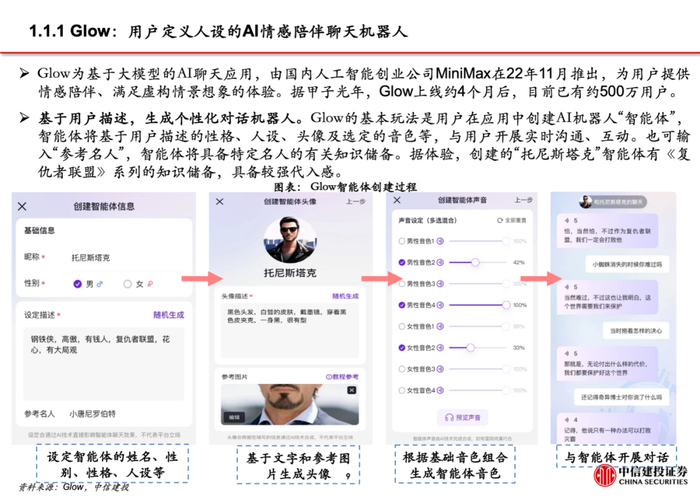
Task: Tap the avatar in the chat header
Action: [586, 202]
